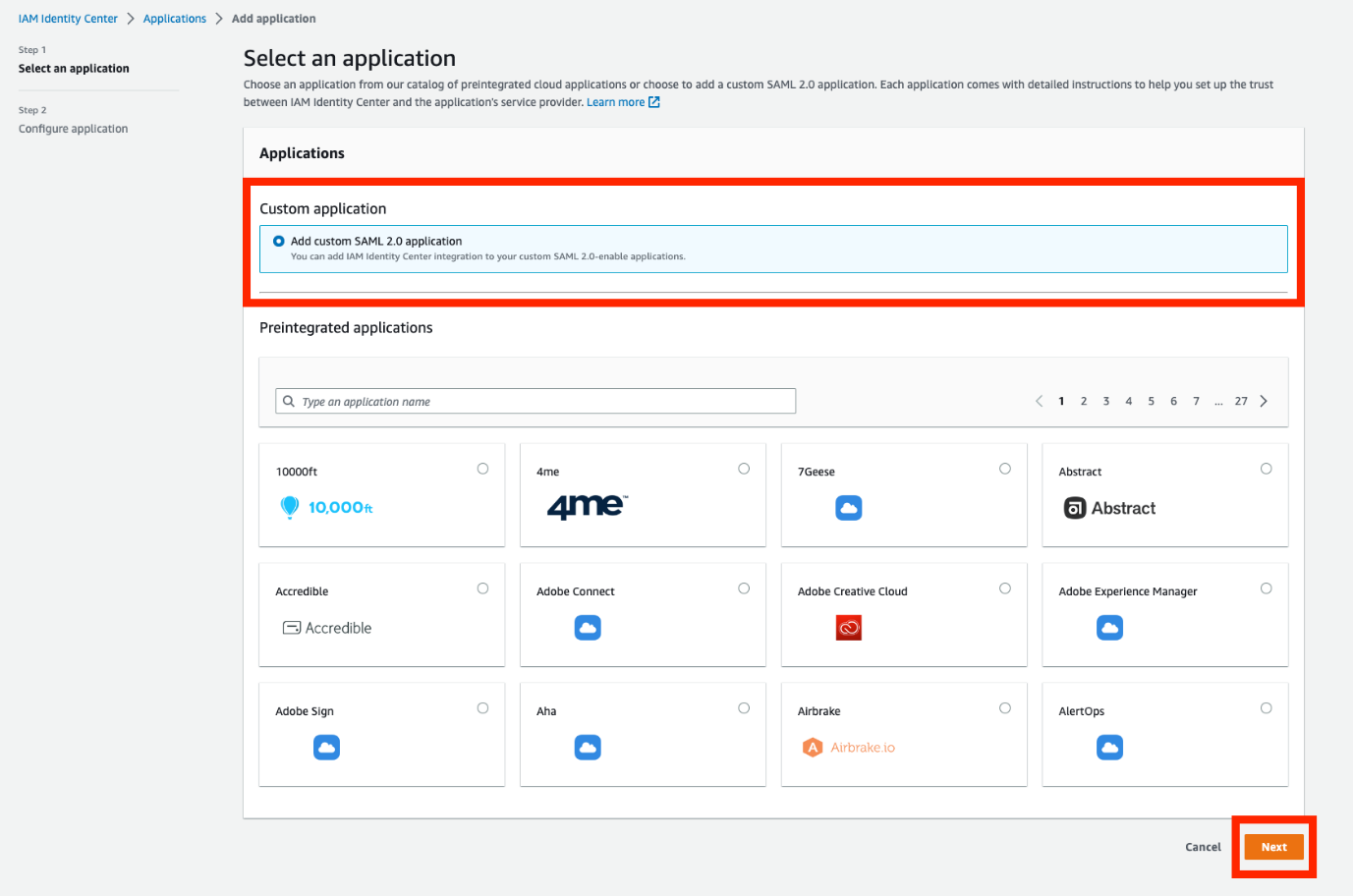The width and height of the screenshot is (1353, 896).
Task: Open page 3 of applications
Action: [x=1106, y=401]
